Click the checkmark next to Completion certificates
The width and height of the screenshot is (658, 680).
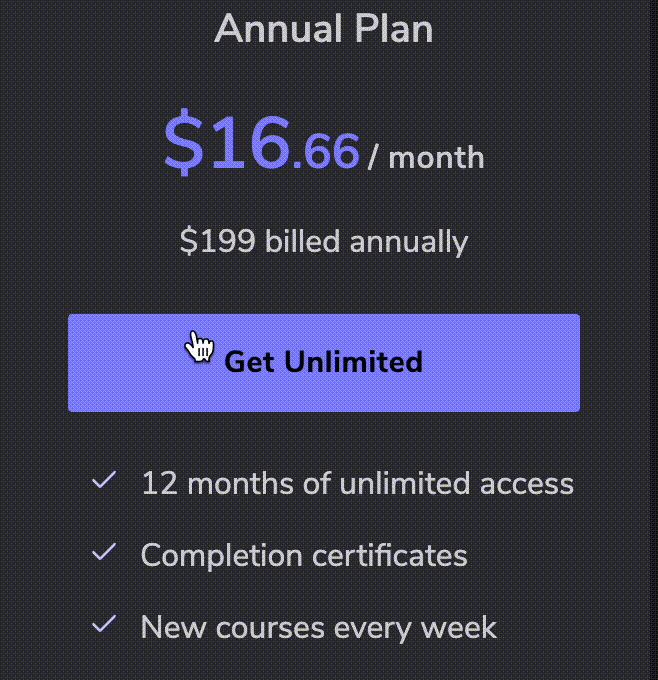point(104,552)
